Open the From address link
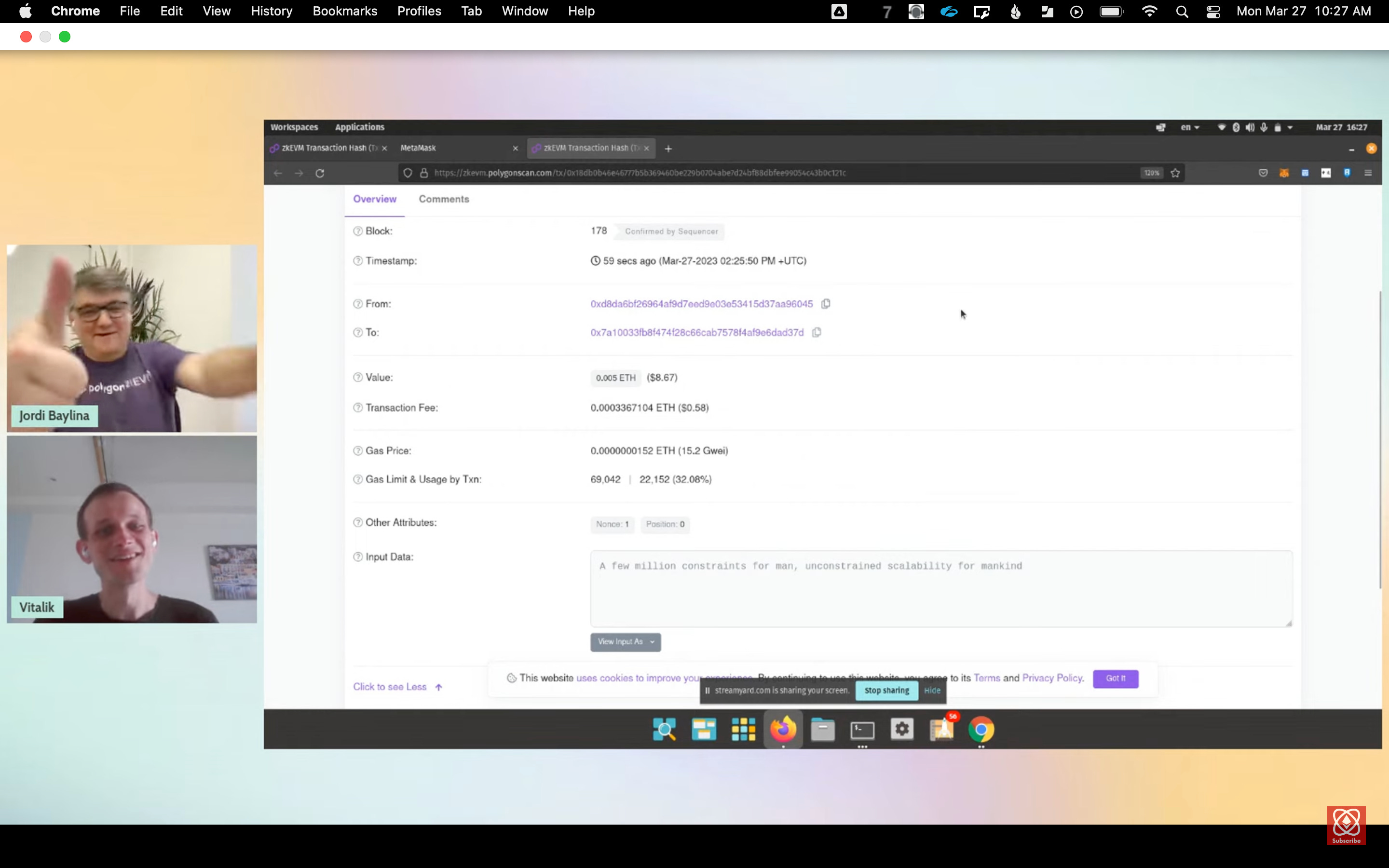1389x868 pixels. tap(701, 304)
